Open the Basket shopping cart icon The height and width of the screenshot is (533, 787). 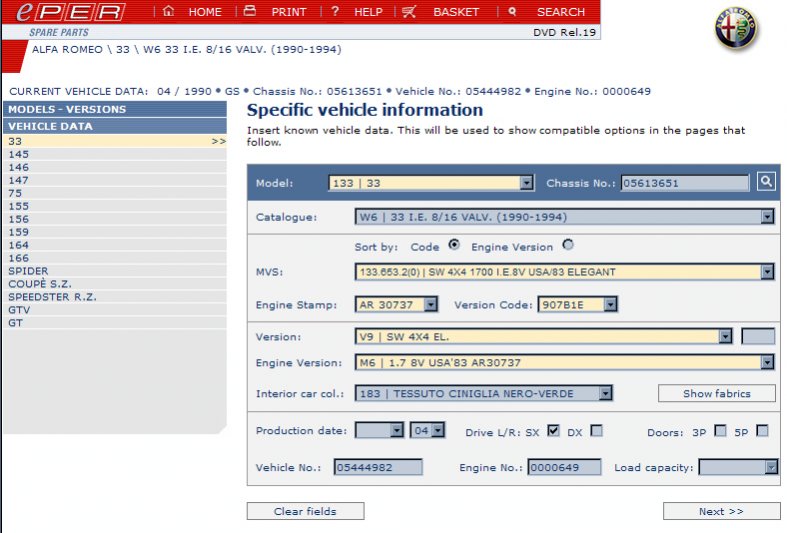pyautogui.click(x=409, y=12)
